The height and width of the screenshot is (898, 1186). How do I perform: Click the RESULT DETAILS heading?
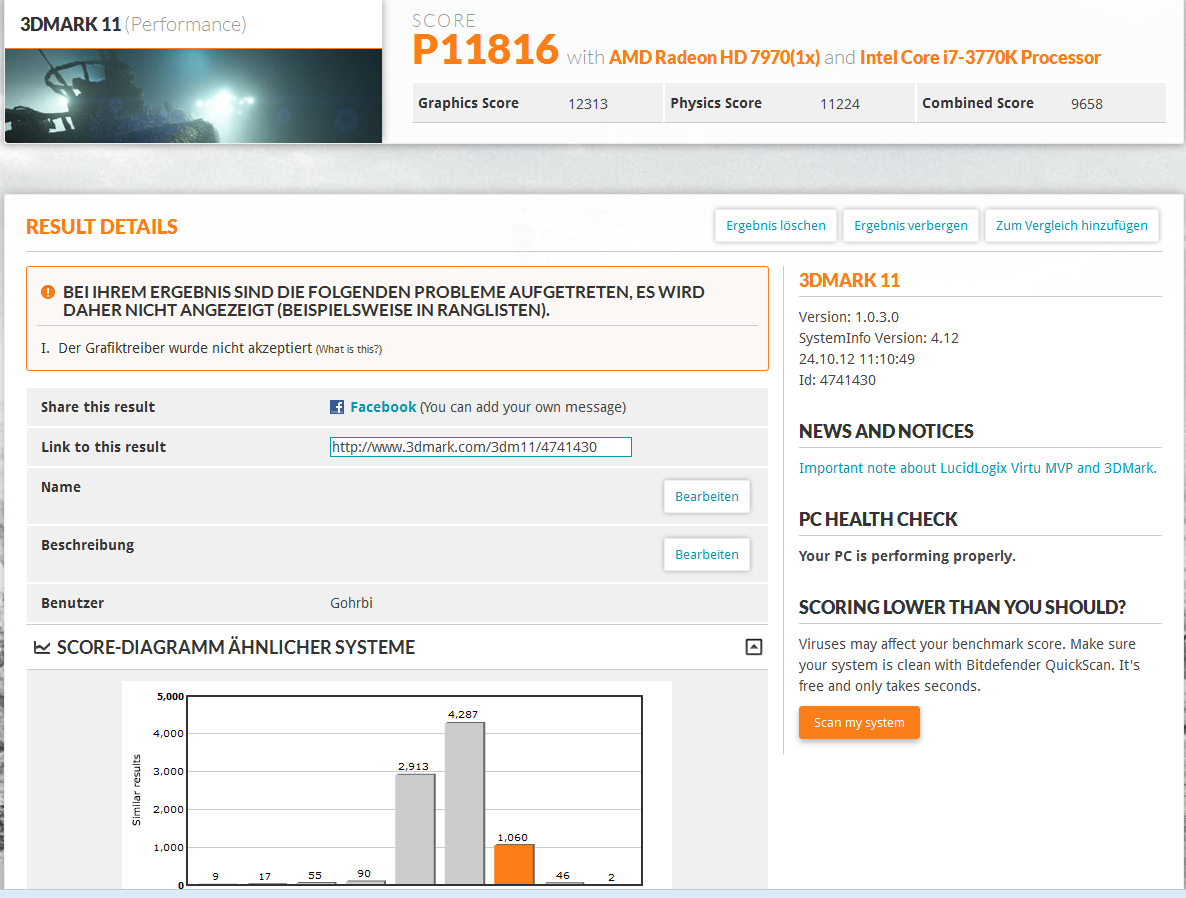point(101,227)
